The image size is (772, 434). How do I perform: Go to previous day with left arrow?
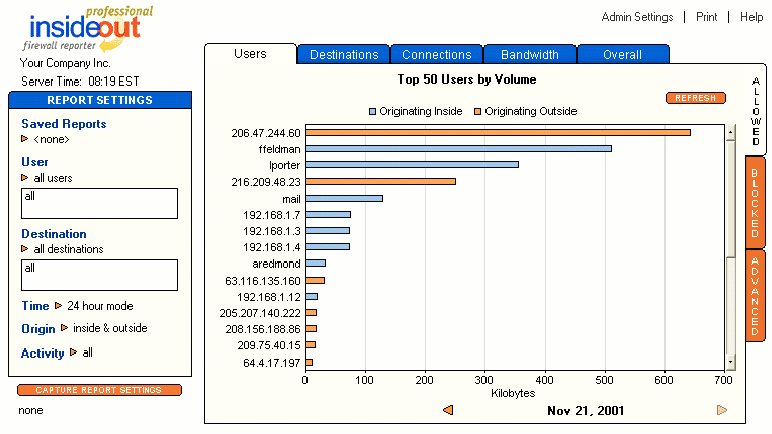point(448,410)
